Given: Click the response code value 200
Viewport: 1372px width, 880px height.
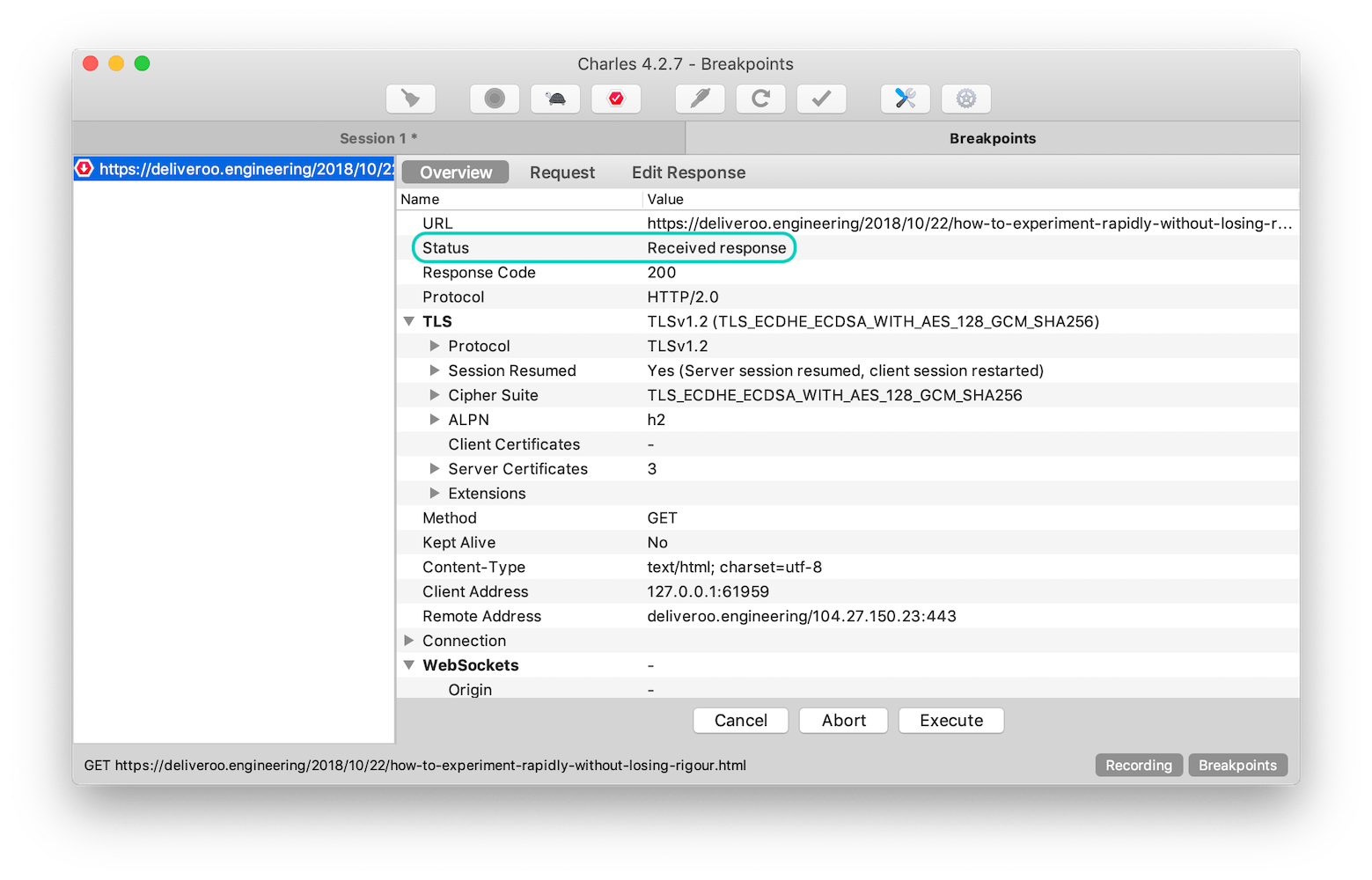Looking at the screenshot, I should (662, 273).
